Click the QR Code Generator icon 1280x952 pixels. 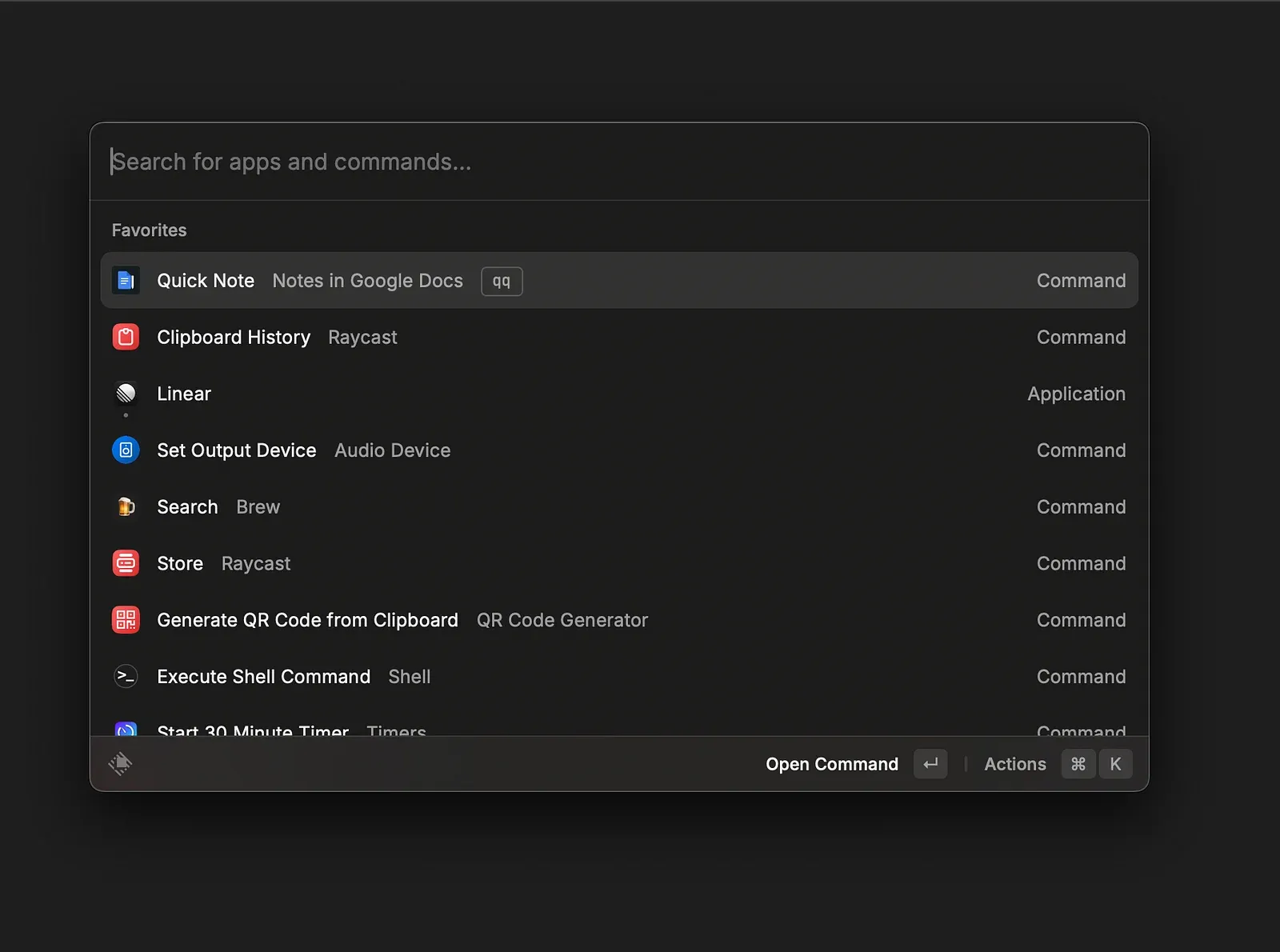[126, 620]
